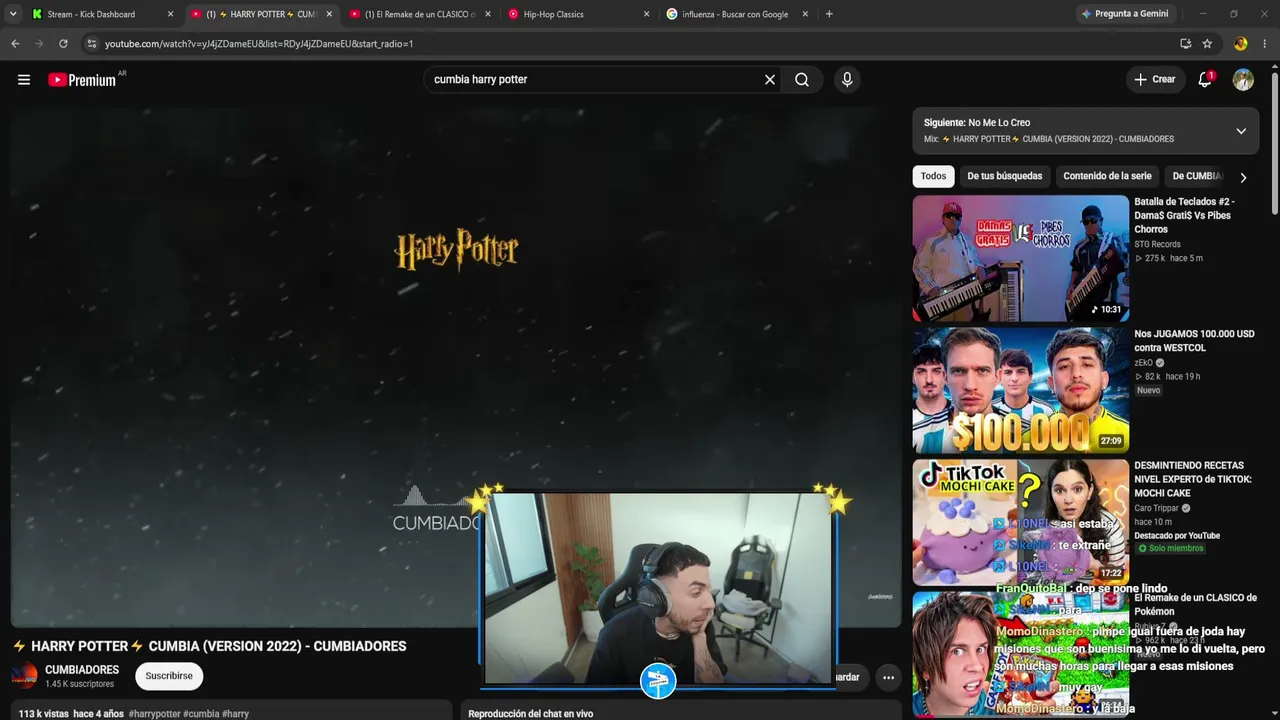
Task: Go back with the browser back arrow
Action: pyautogui.click(x=15, y=44)
